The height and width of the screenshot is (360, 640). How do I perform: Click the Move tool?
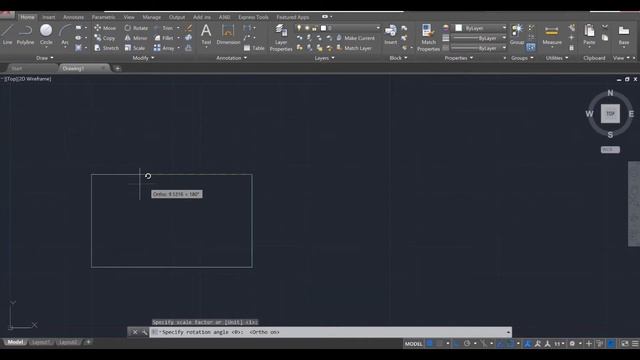click(x=105, y=28)
